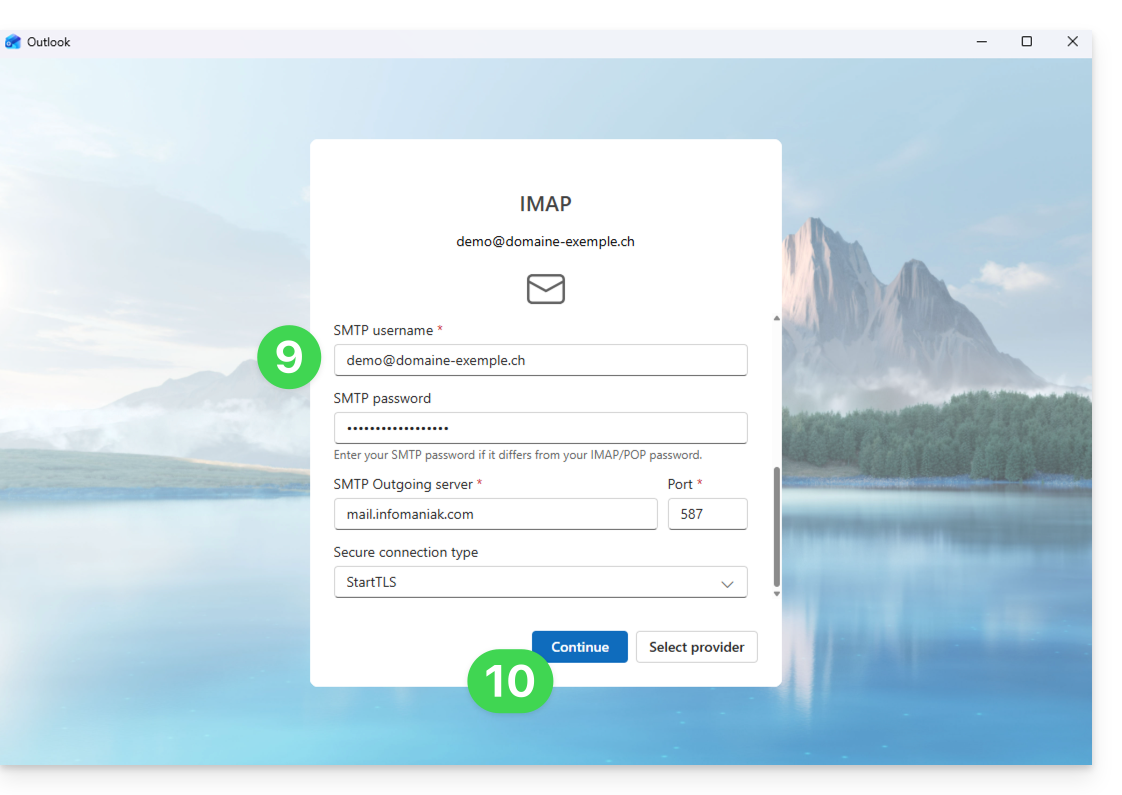Click the email address below IMAP heading
Screen dimensions: 1122x795
[x=545, y=242]
